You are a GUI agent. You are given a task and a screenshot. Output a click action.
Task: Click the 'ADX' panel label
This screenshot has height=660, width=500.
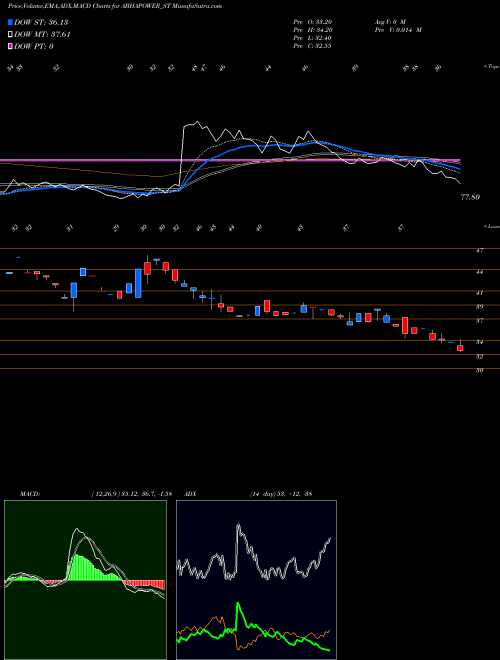(x=190, y=494)
